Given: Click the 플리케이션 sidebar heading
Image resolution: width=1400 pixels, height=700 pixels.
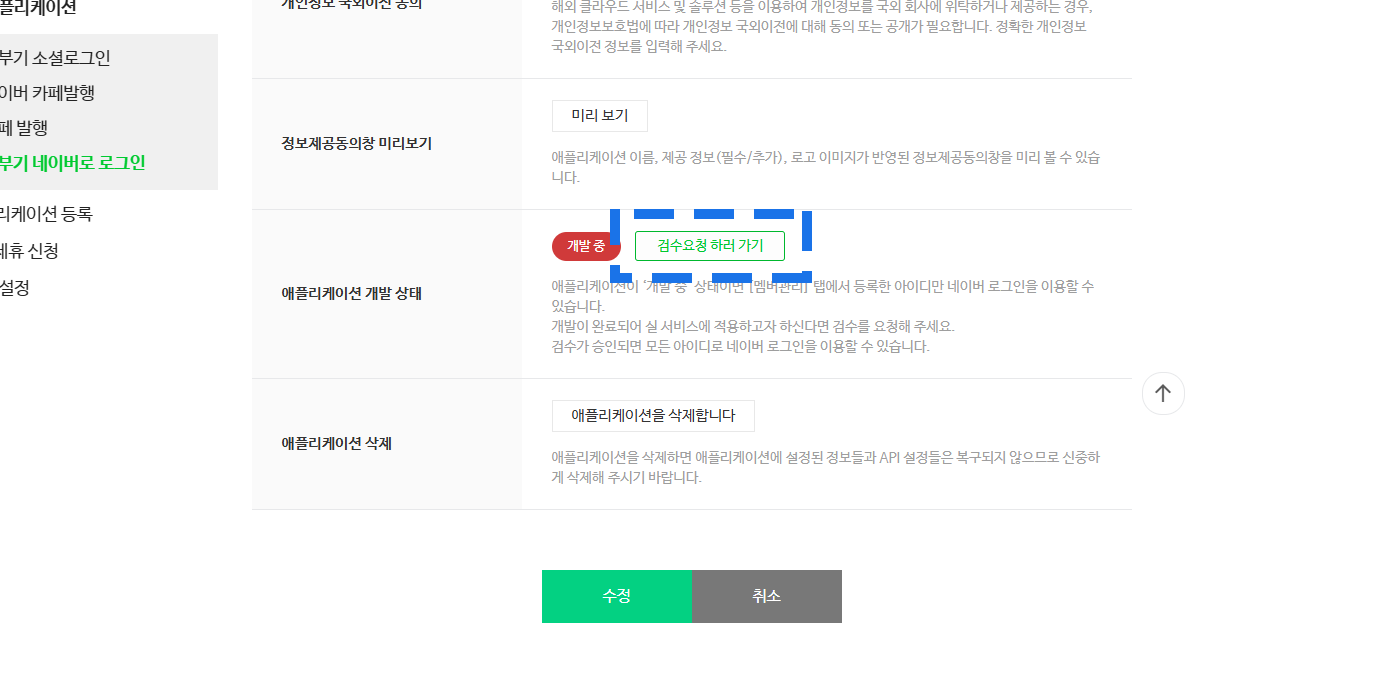Looking at the screenshot, I should 38,8.
